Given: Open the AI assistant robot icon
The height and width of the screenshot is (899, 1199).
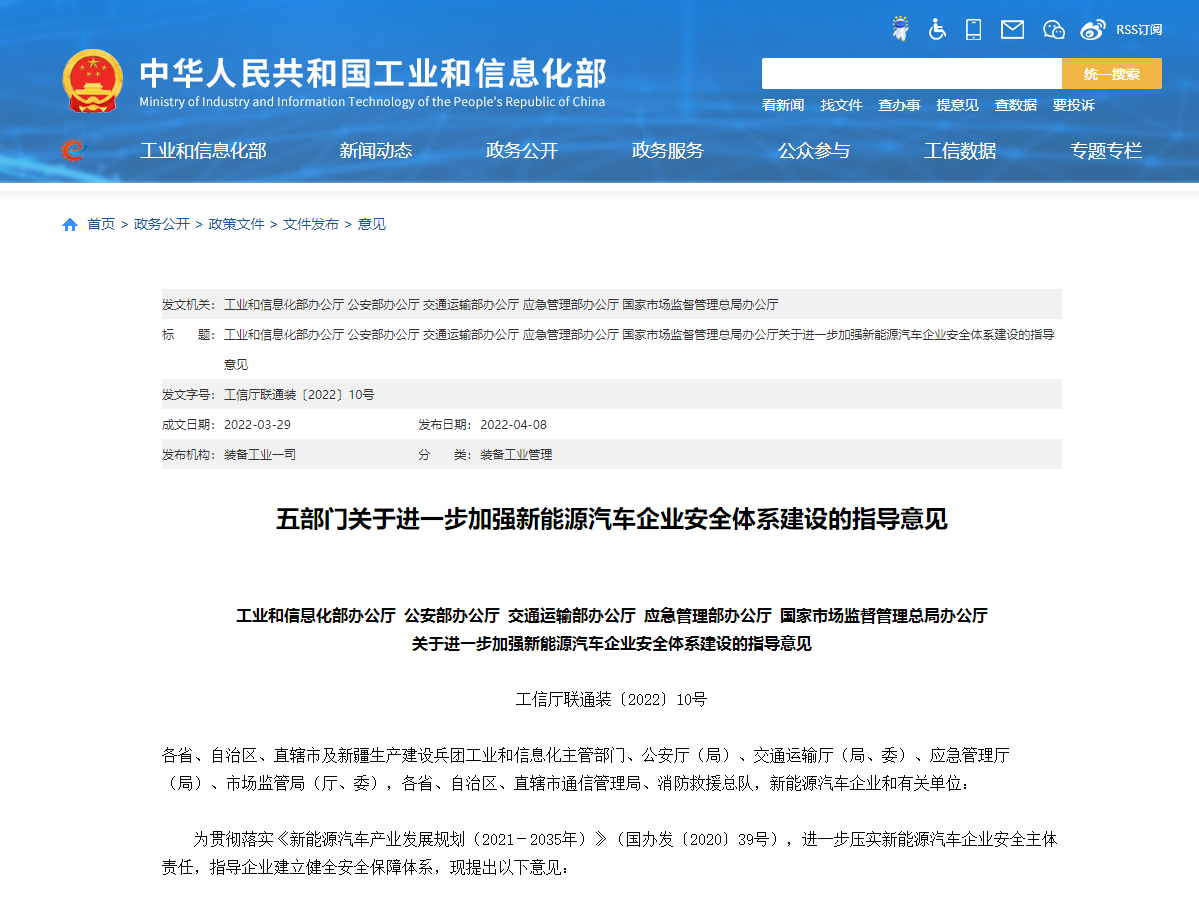Looking at the screenshot, I should tap(901, 29).
